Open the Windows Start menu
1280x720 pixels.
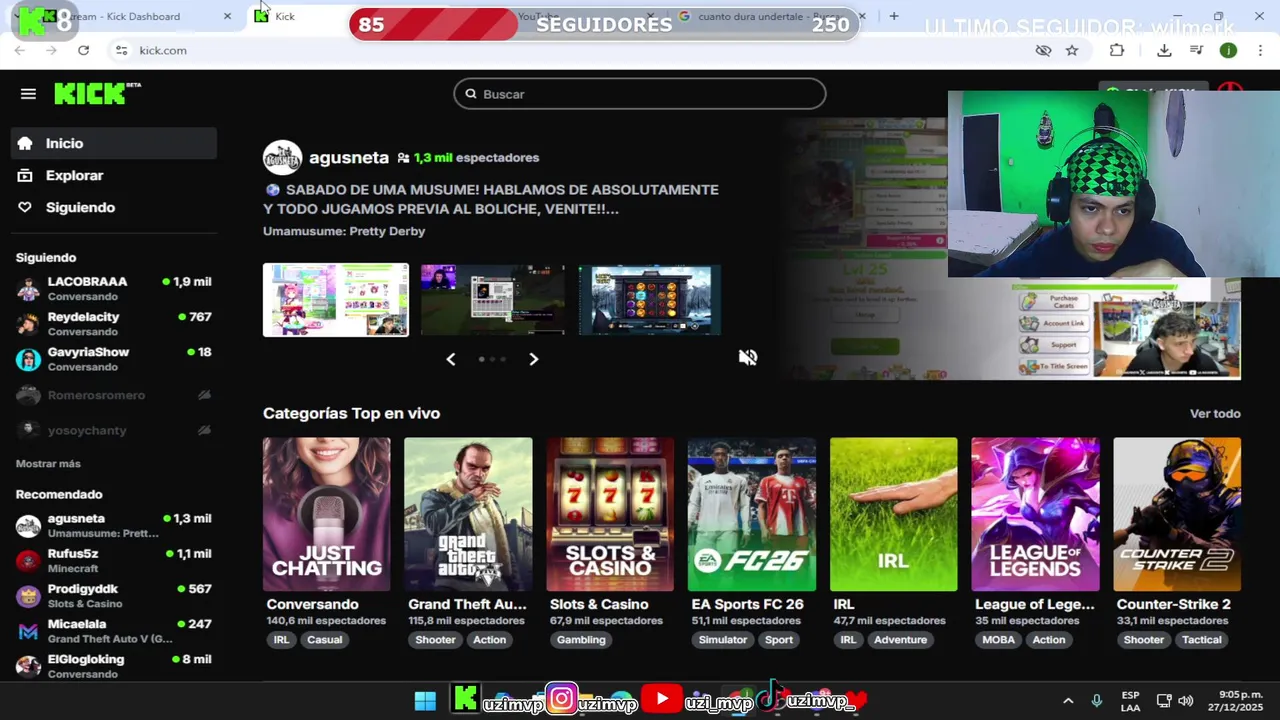(x=425, y=700)
